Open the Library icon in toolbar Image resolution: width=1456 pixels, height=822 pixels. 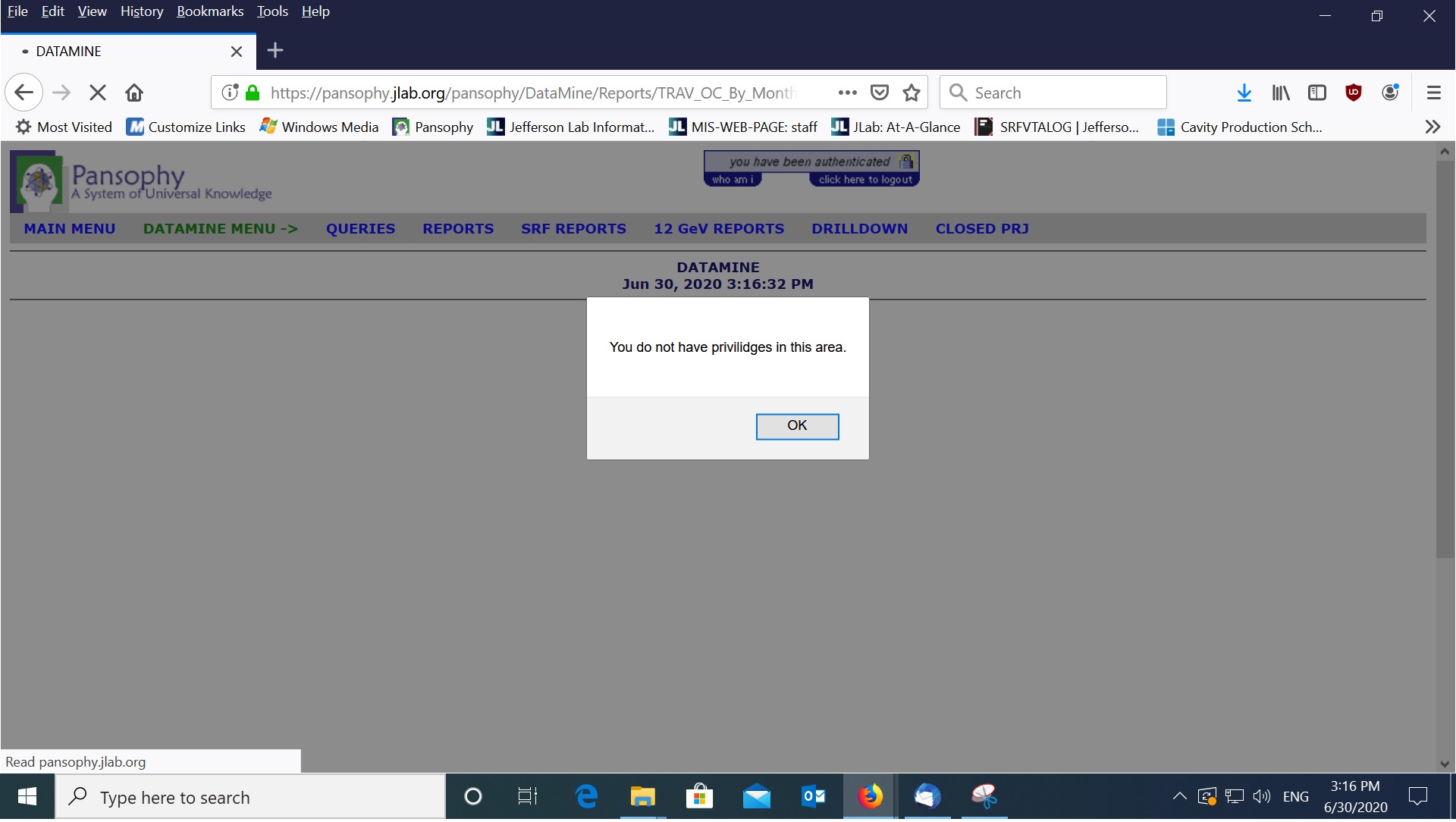1281,93
